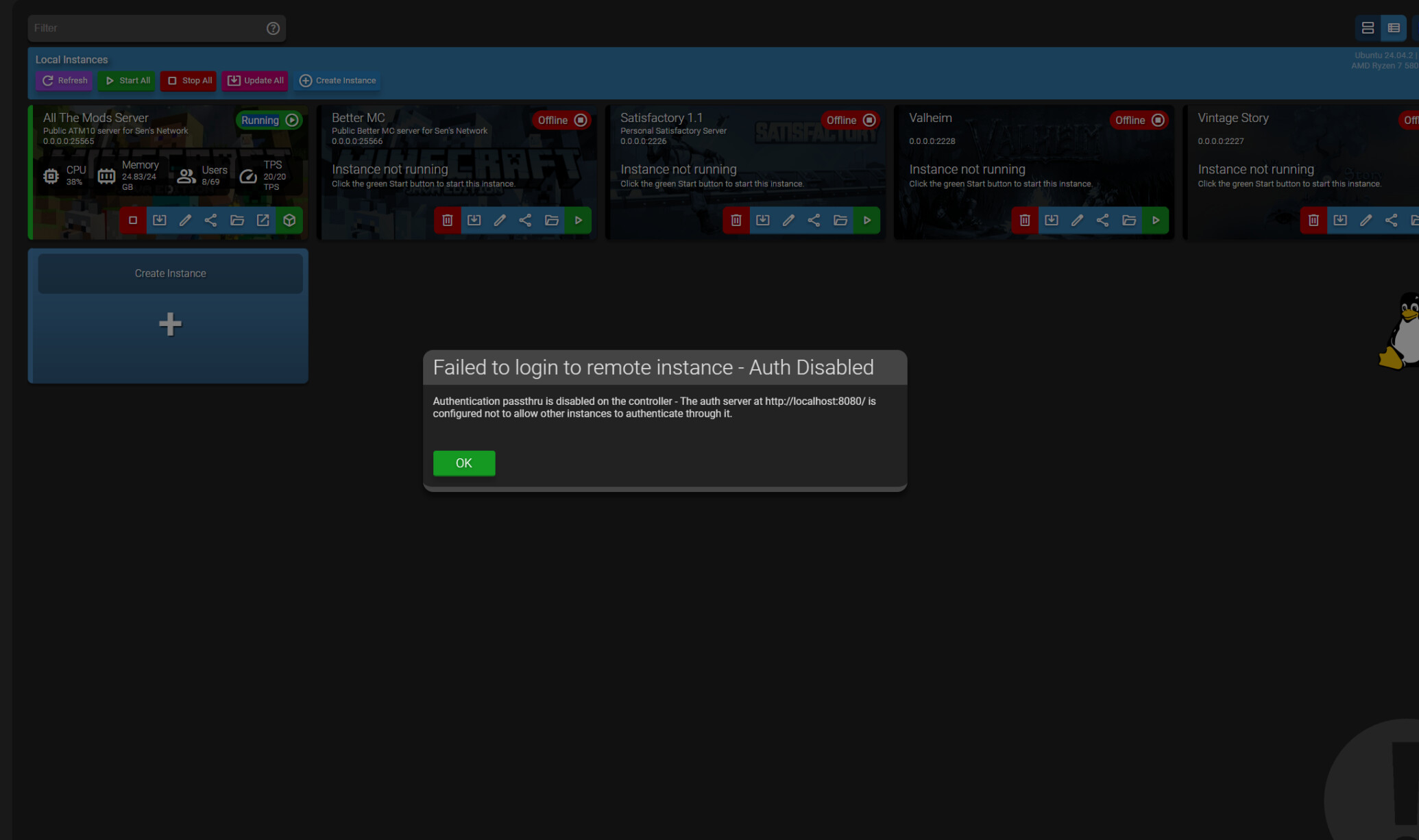1419x840 pixels.
Task: Share the Vintage Story instance
Action: pyautogui.click(x=1391, y=221)
